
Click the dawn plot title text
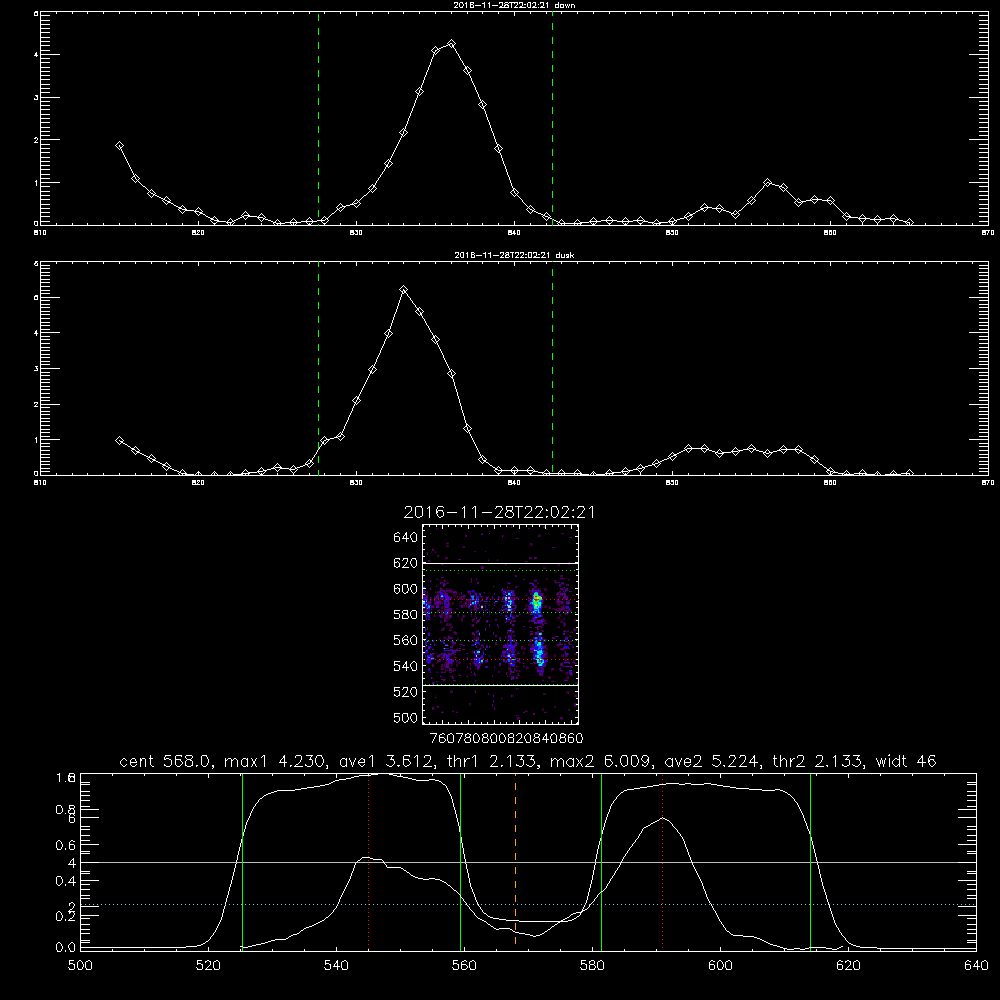coord(514,5)
